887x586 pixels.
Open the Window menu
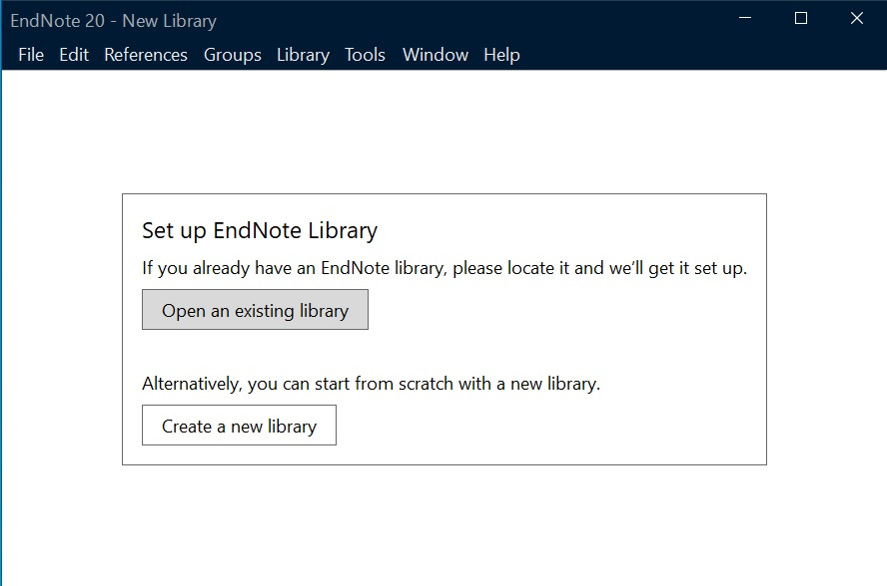(435, 55)
